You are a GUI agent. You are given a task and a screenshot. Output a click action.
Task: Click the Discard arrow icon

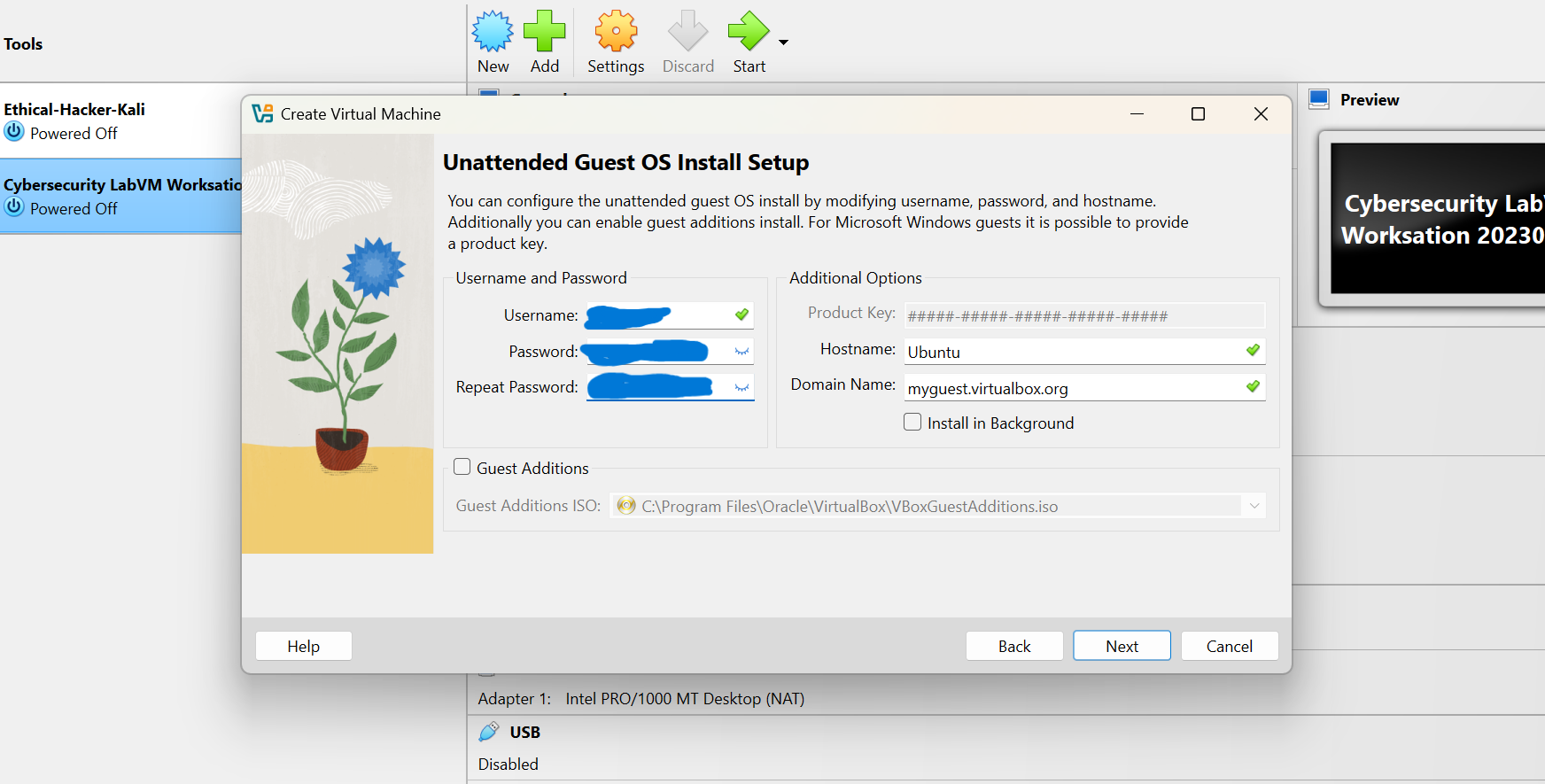click(x=687, y=31)
